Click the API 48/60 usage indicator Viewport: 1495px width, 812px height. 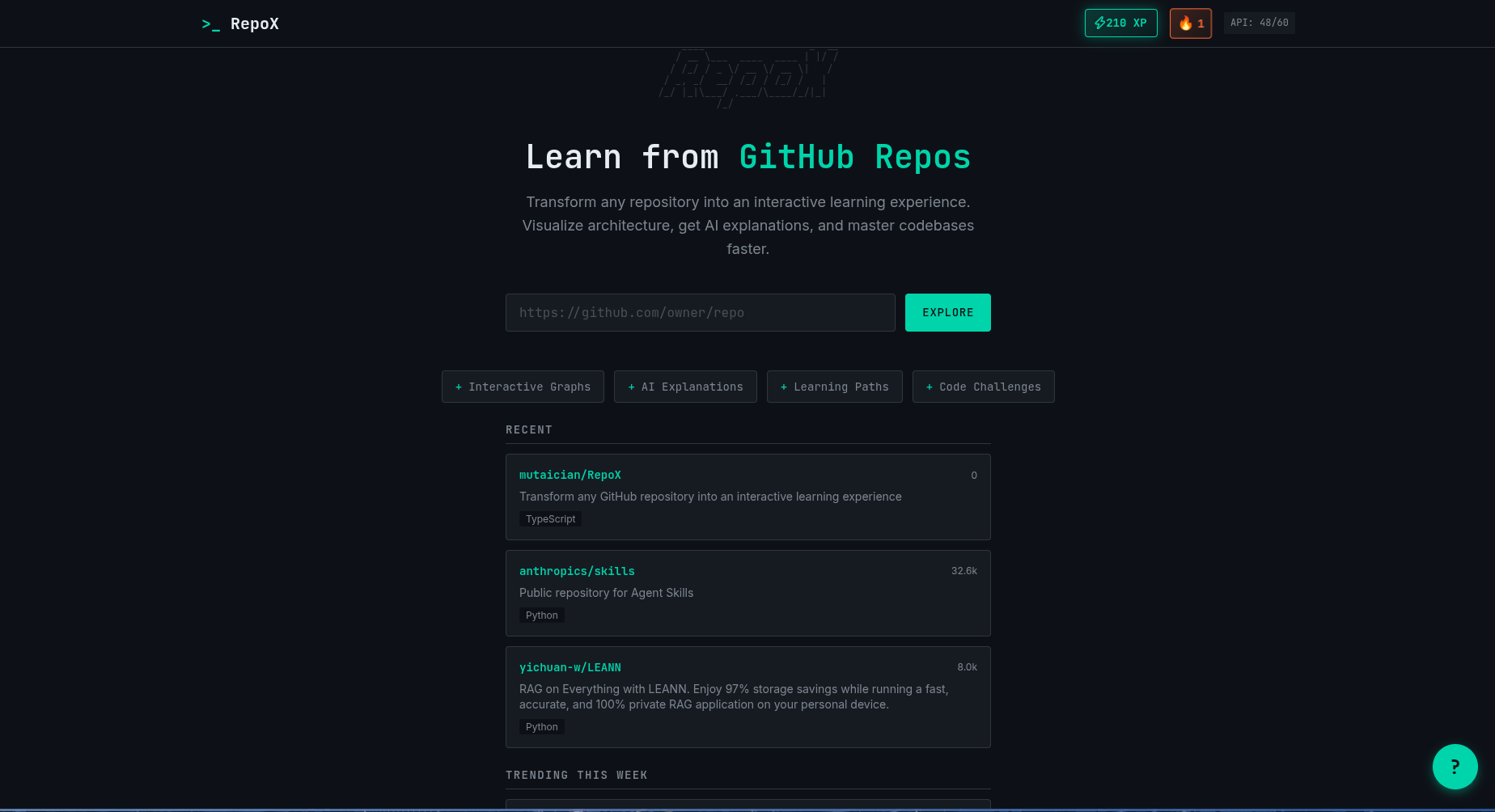click(x=1259, y=23)
